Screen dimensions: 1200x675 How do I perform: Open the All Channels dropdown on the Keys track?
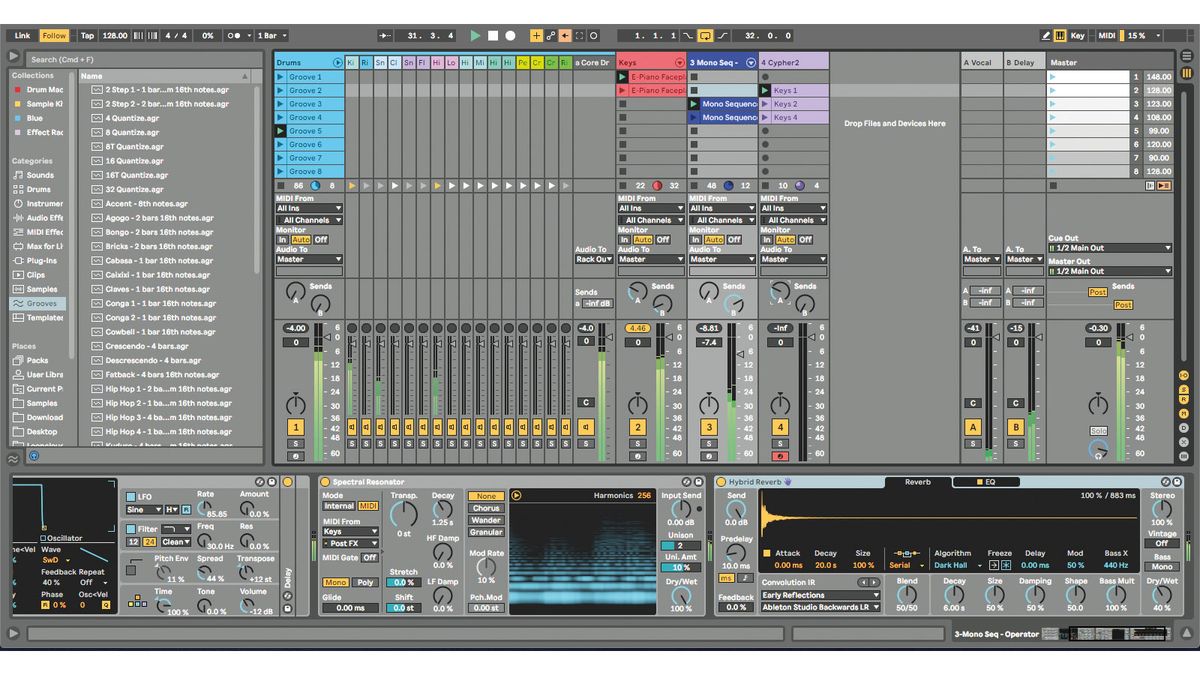pos(650,220)
